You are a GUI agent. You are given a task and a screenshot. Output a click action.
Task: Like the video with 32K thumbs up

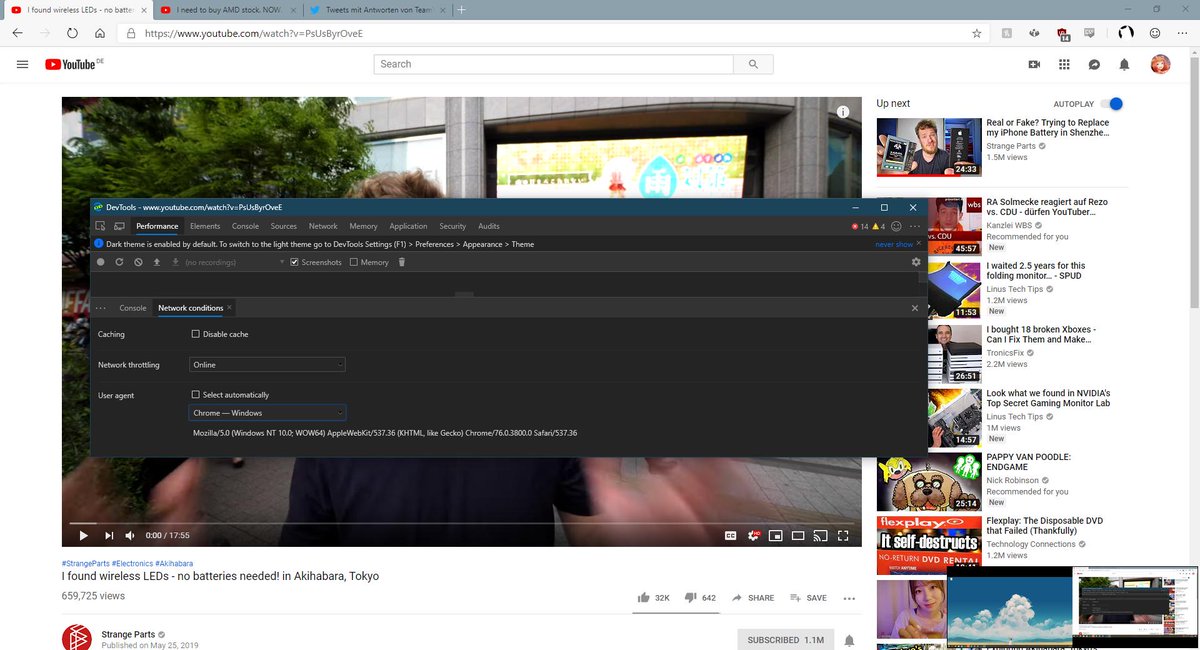(654, 598)
